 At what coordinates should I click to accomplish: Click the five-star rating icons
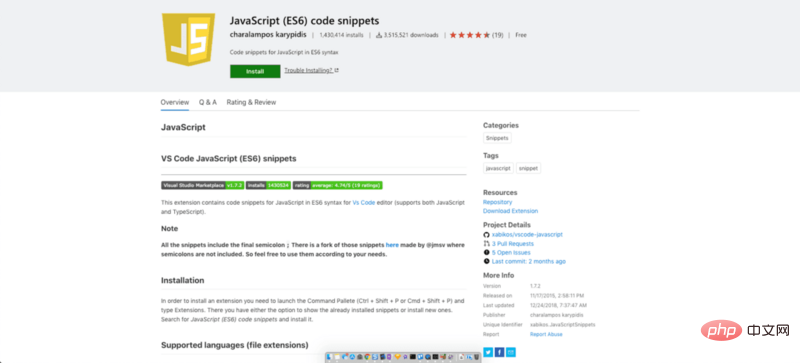(x=470, y=35)
